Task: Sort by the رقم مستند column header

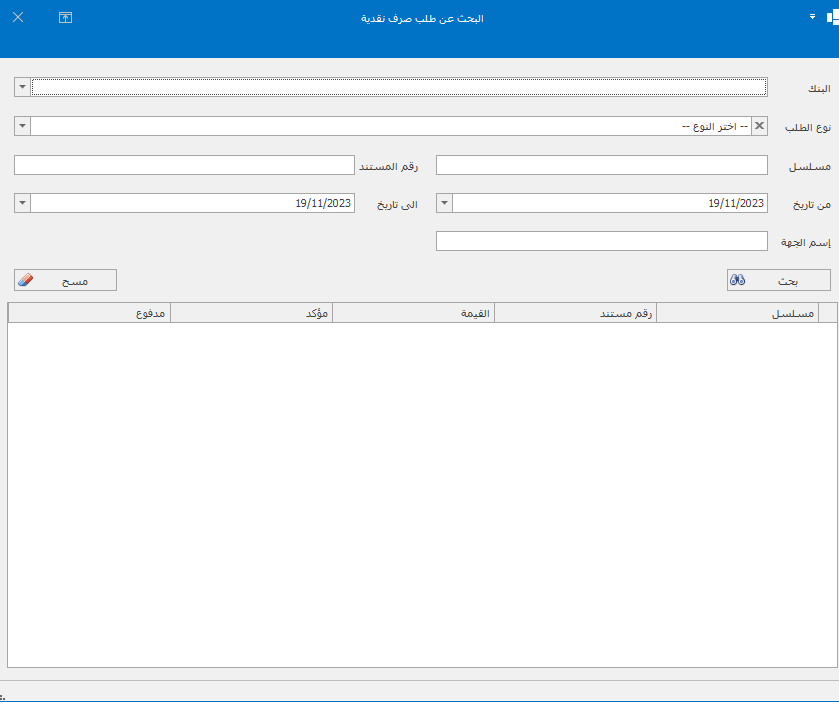Action: click(x=575, y=313)
